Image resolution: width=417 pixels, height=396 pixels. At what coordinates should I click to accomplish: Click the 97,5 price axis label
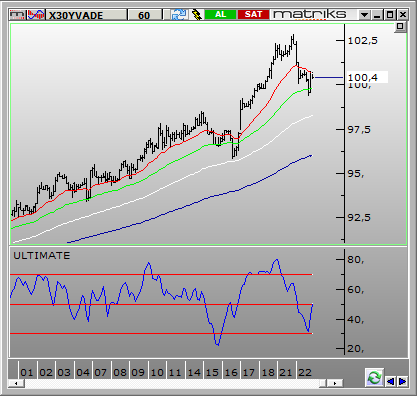pyautogui.click(x=359, y=129)
